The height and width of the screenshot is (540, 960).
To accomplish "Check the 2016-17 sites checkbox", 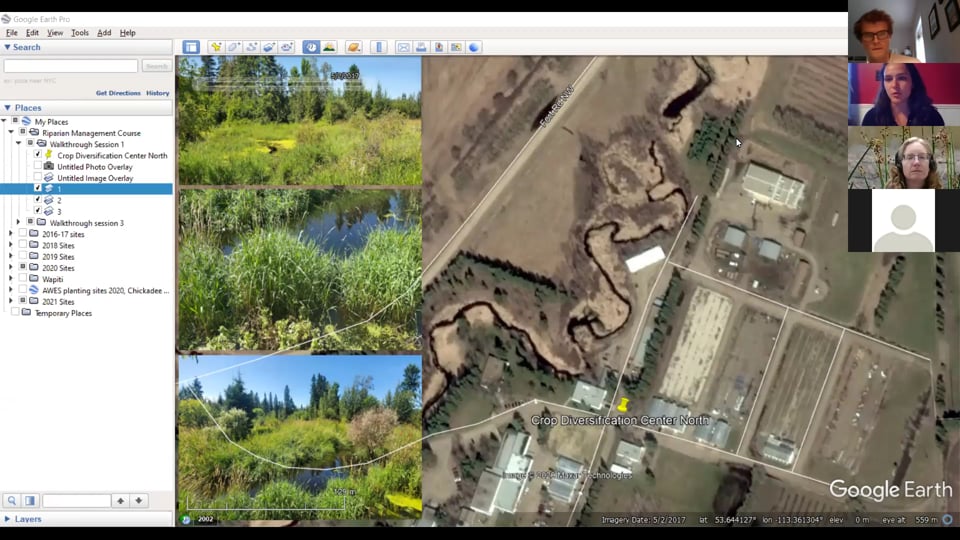I will click(23, 234).
